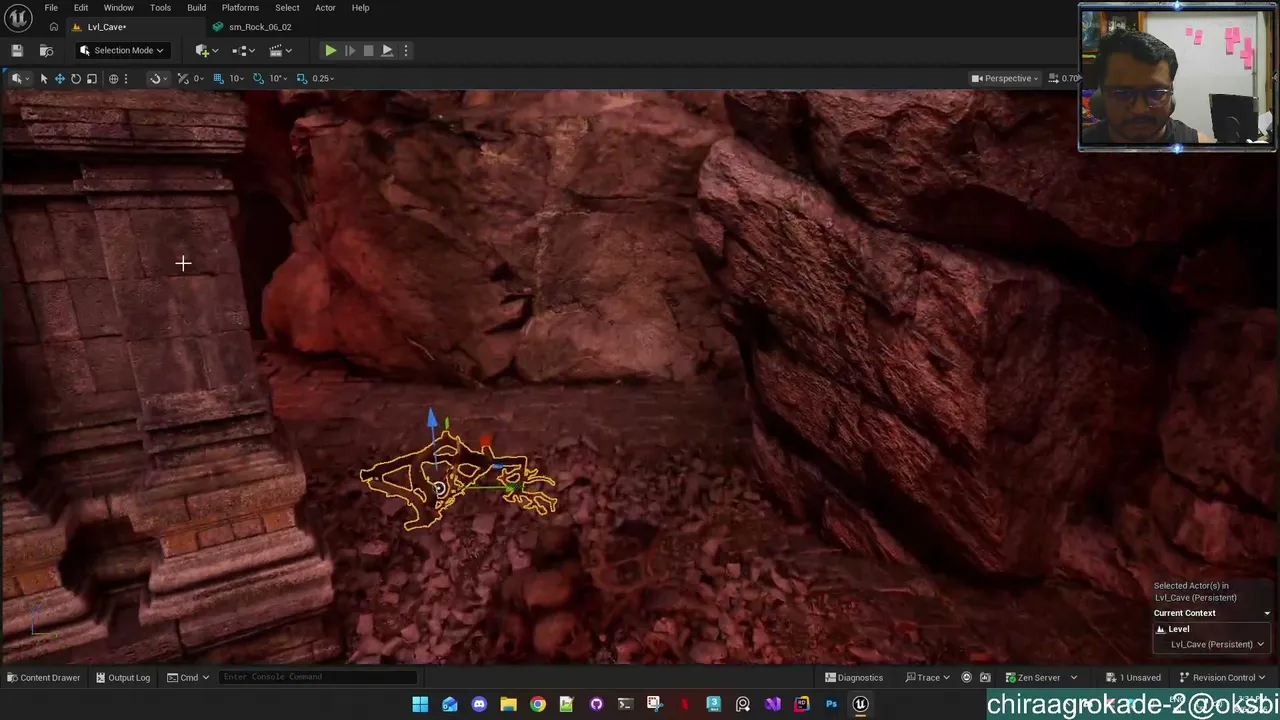Open the Build menu
Image resolution: width=1280 pixels, height=720 pixels.
tap(197, 8)
